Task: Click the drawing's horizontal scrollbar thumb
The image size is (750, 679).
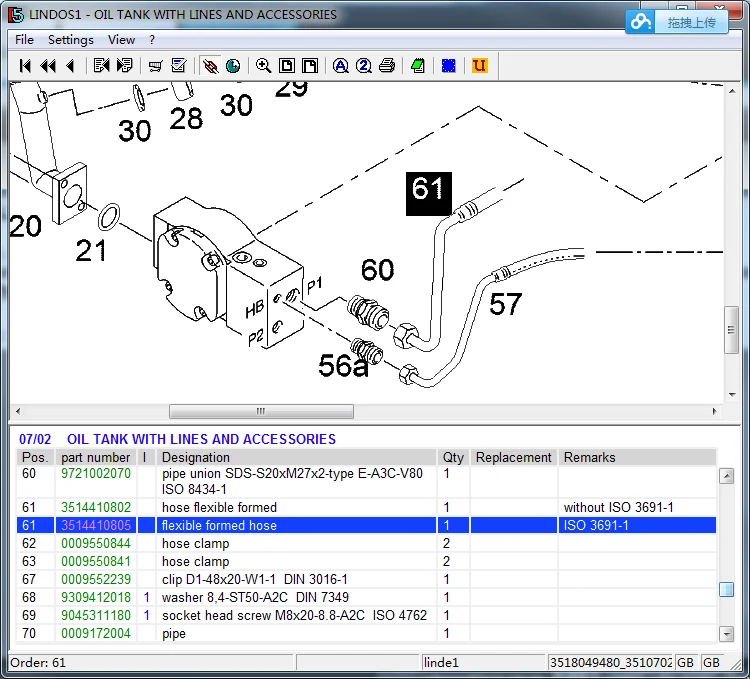Action: 261,411
